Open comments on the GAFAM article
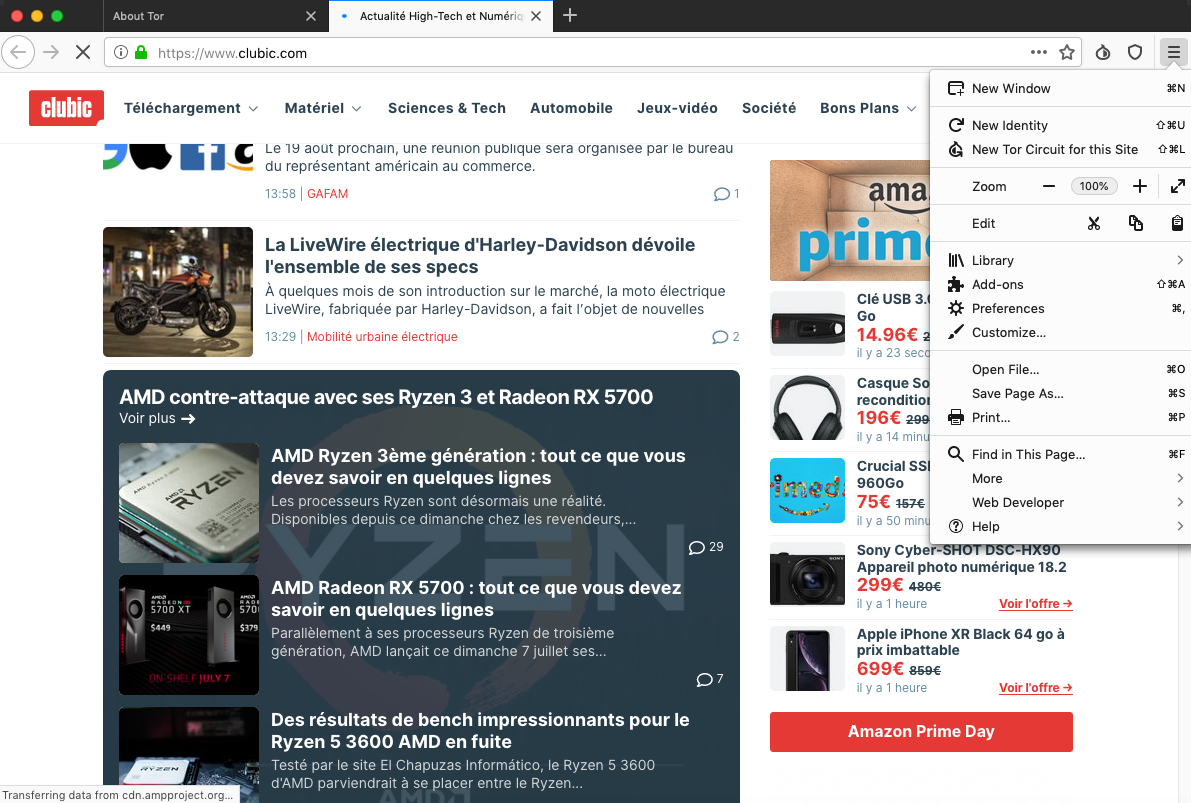The image size is (1191, 803). (726, 194)
